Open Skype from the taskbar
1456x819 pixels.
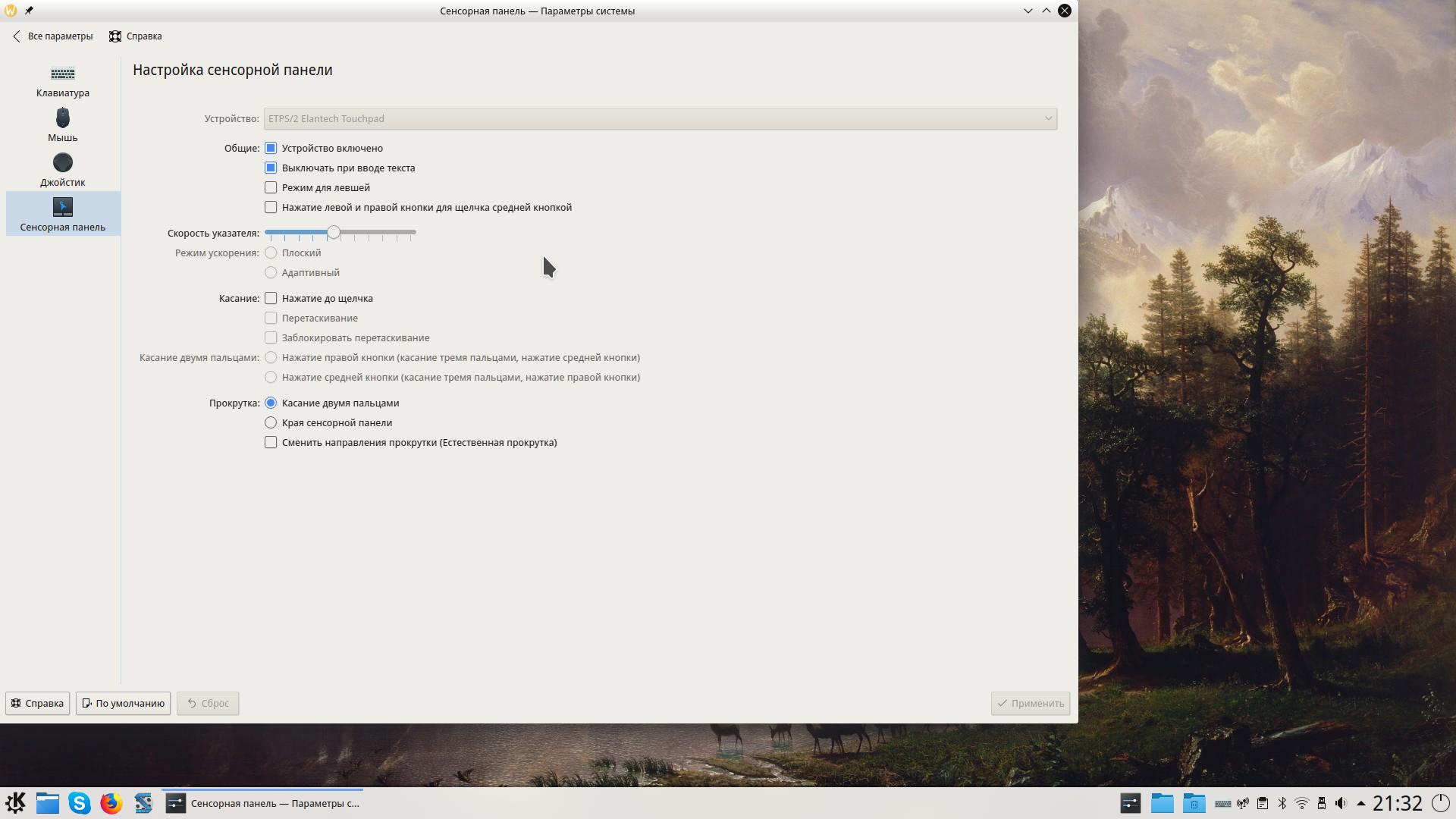click(80, 803)
